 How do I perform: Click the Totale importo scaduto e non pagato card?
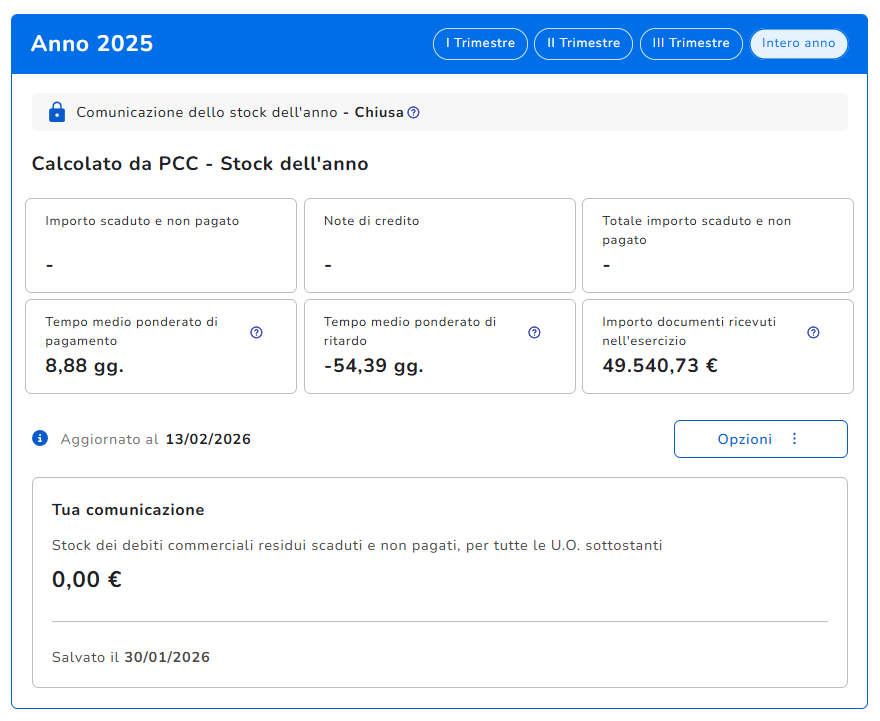pyautogui.click(x=717, y=245)
